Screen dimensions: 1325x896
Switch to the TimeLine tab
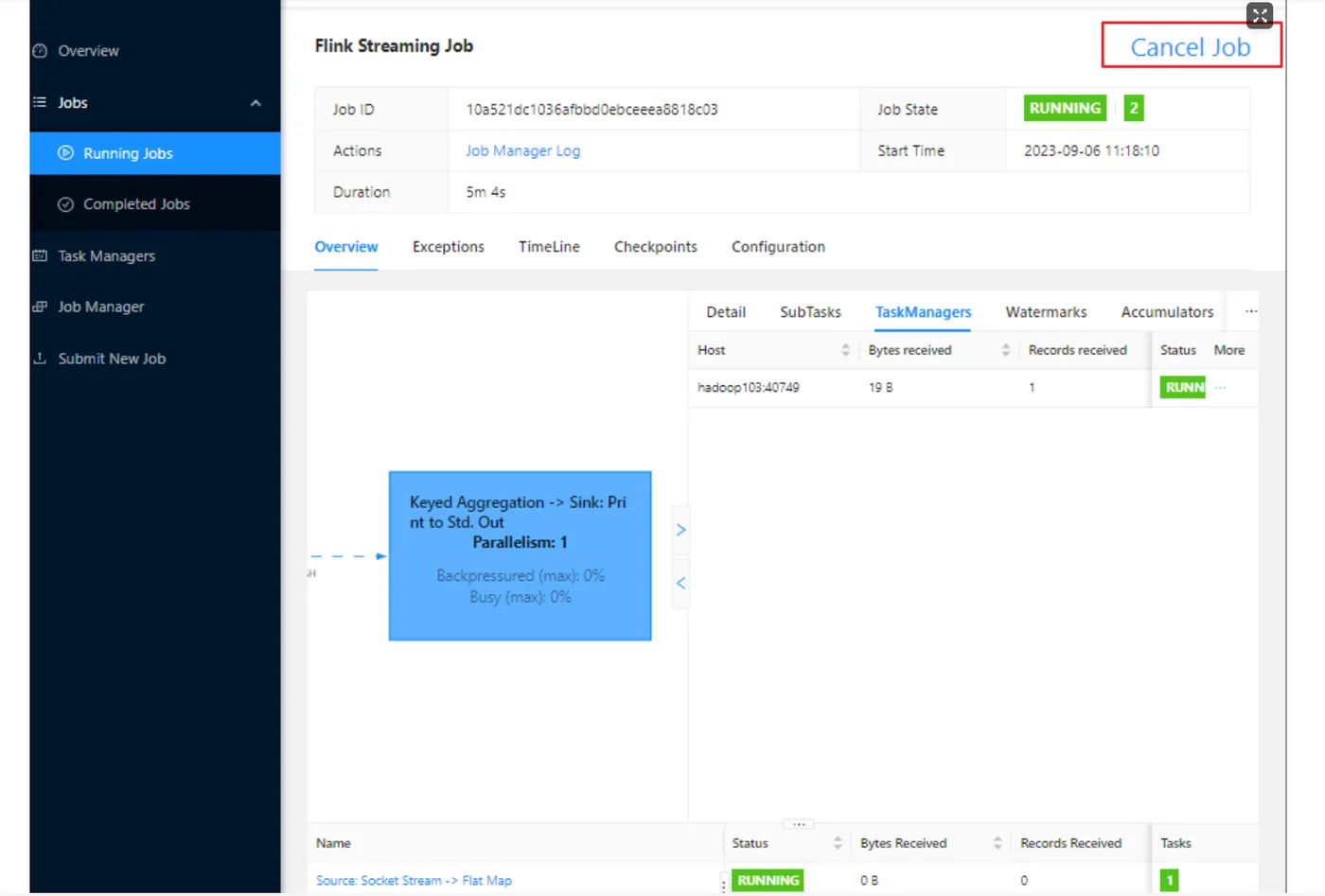[x=549, y=247]
